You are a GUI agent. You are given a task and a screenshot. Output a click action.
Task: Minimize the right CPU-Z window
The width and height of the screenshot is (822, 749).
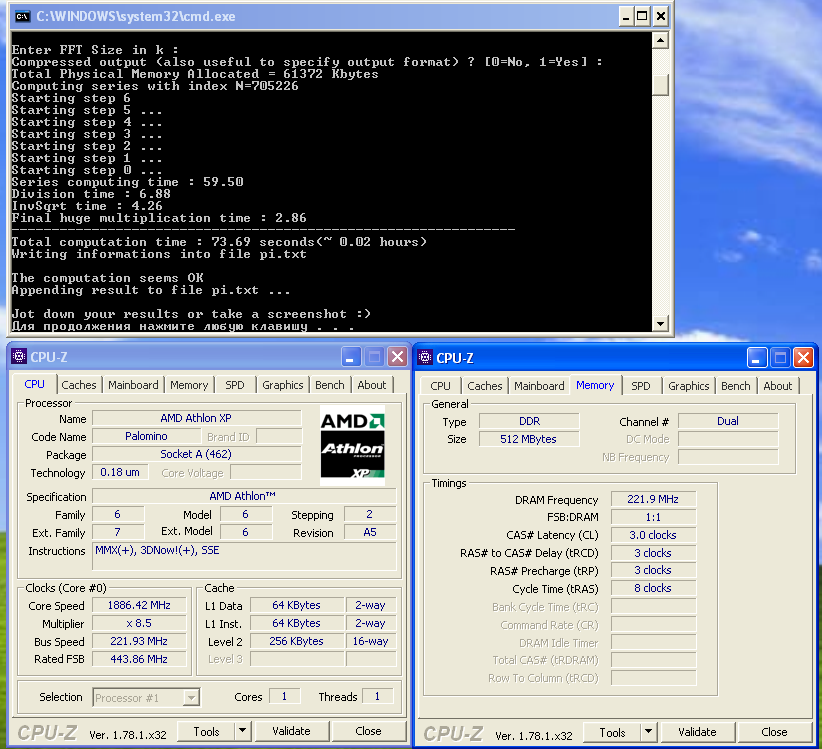coord(757,358)
